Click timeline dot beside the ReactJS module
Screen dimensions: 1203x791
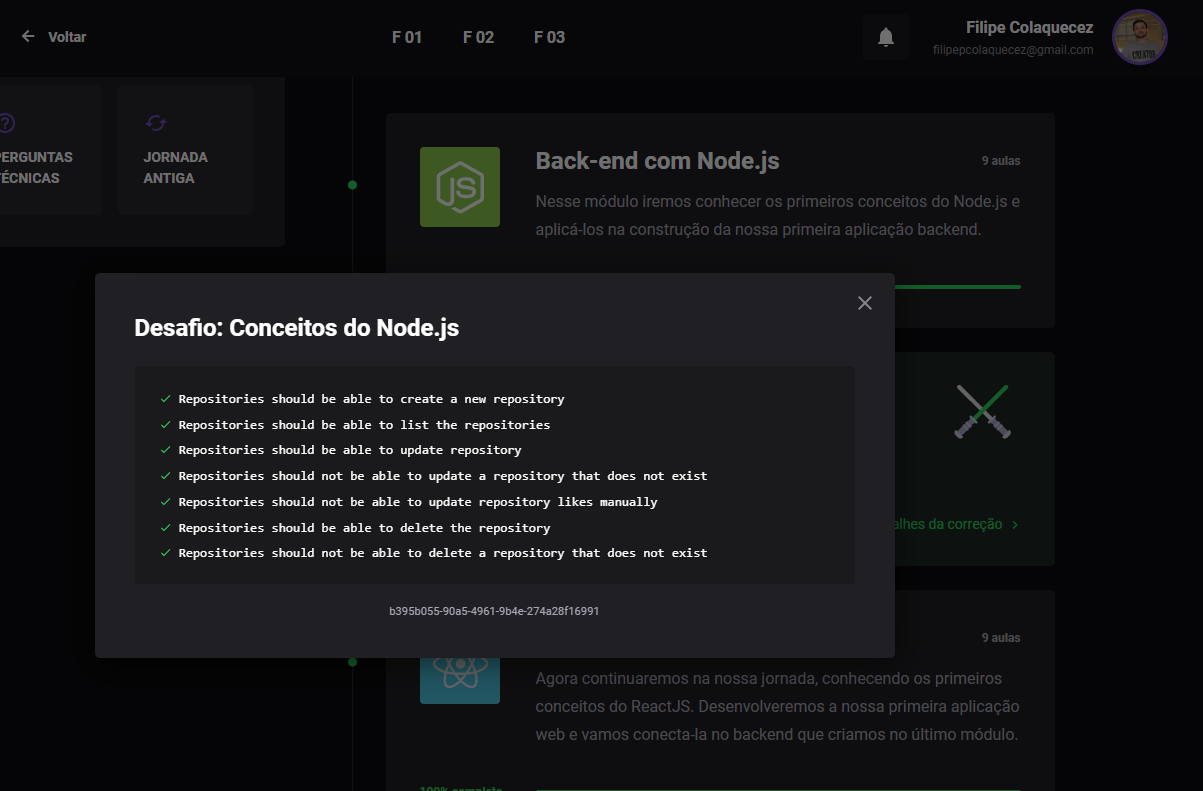tap(352, 662)
